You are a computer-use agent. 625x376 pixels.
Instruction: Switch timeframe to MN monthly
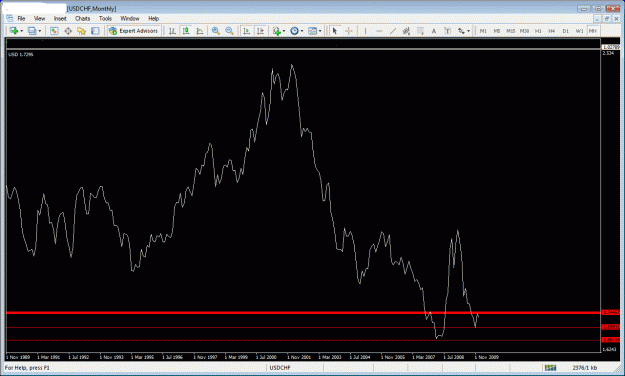tap(593, 31)
